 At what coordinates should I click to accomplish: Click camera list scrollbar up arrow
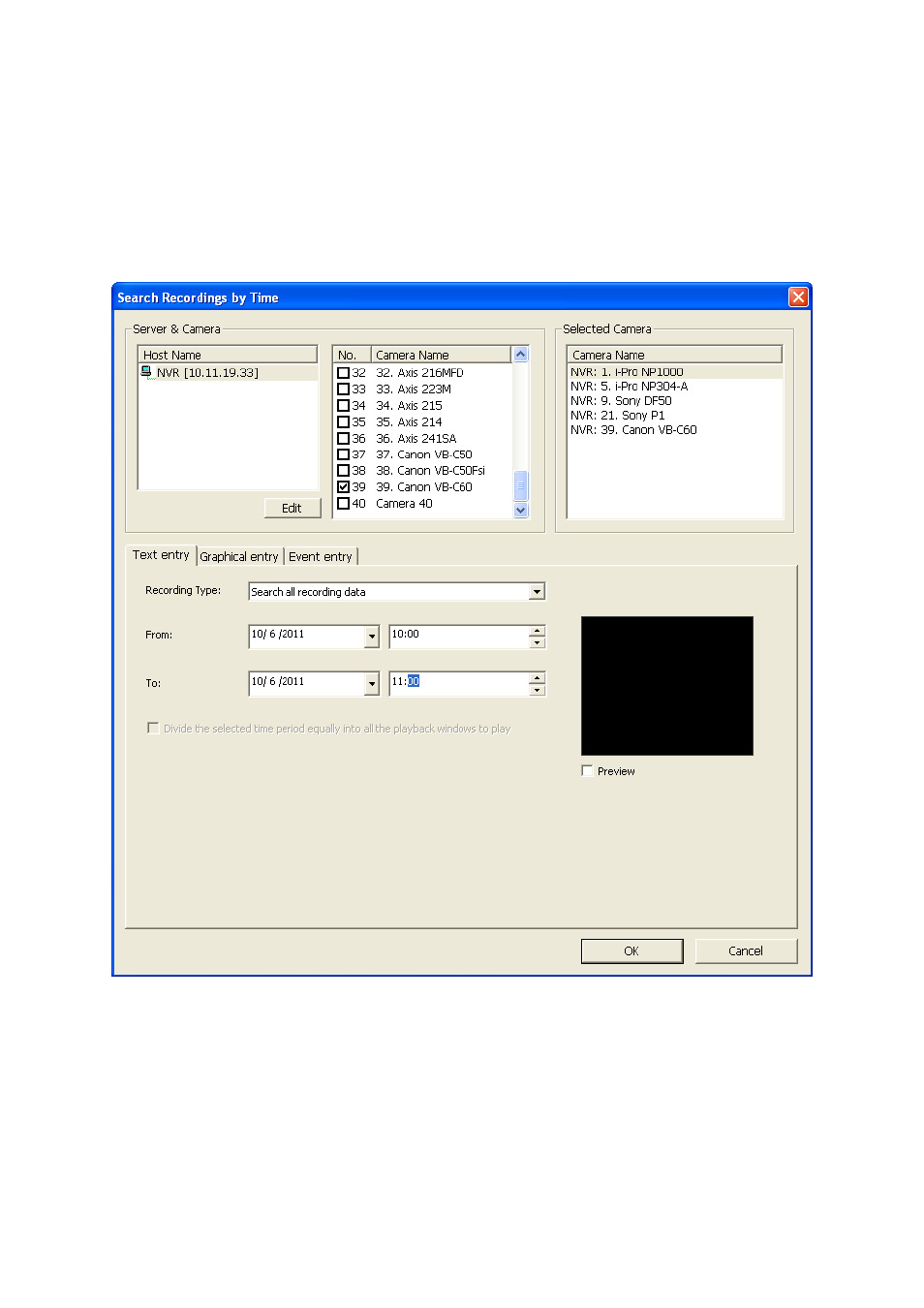pos(521,355)
